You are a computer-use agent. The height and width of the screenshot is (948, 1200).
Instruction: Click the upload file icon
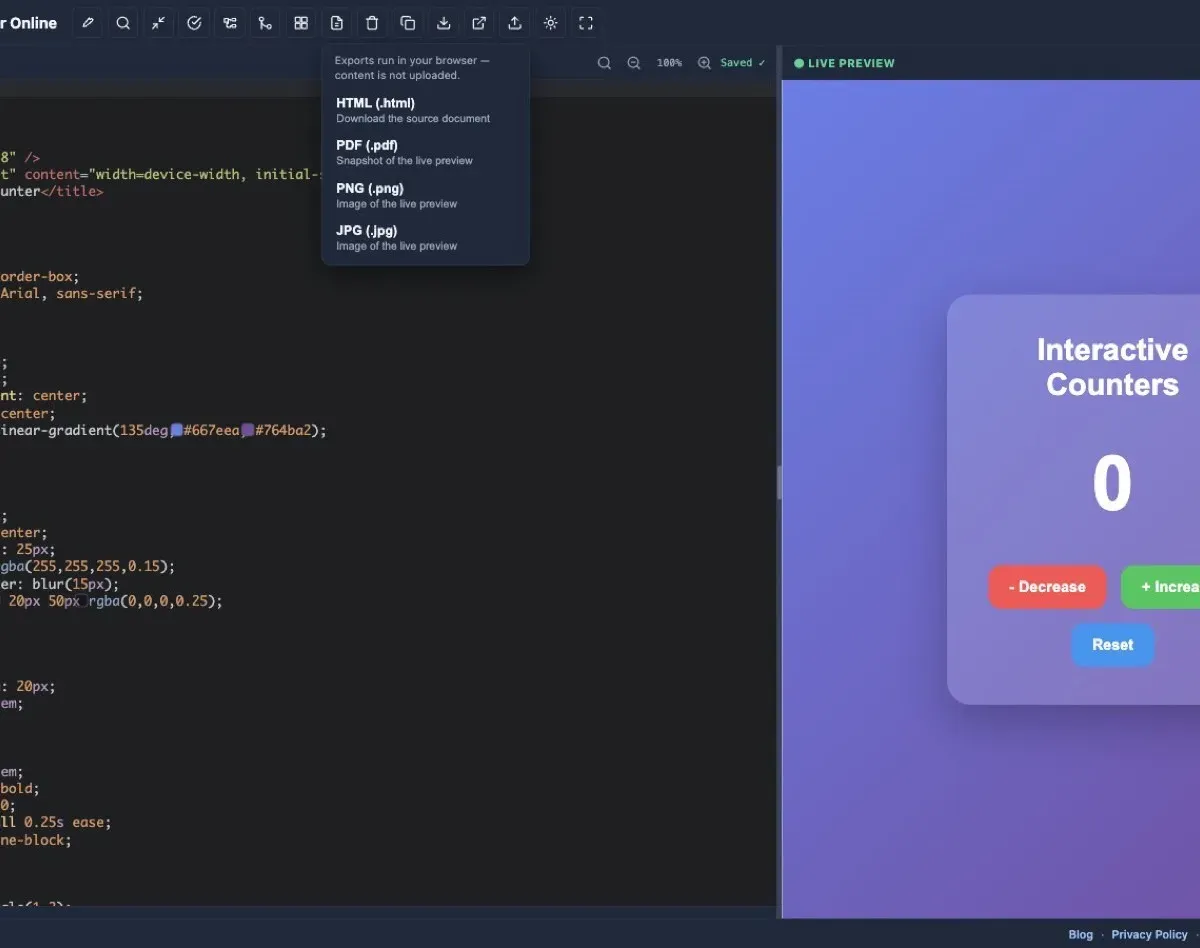pos(515,23)
